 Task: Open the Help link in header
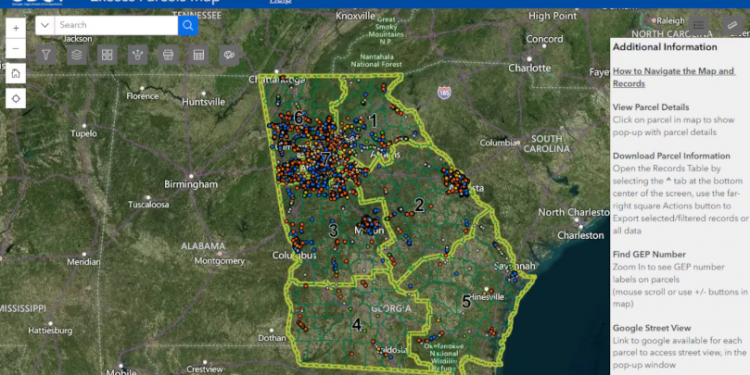[280, 1]
